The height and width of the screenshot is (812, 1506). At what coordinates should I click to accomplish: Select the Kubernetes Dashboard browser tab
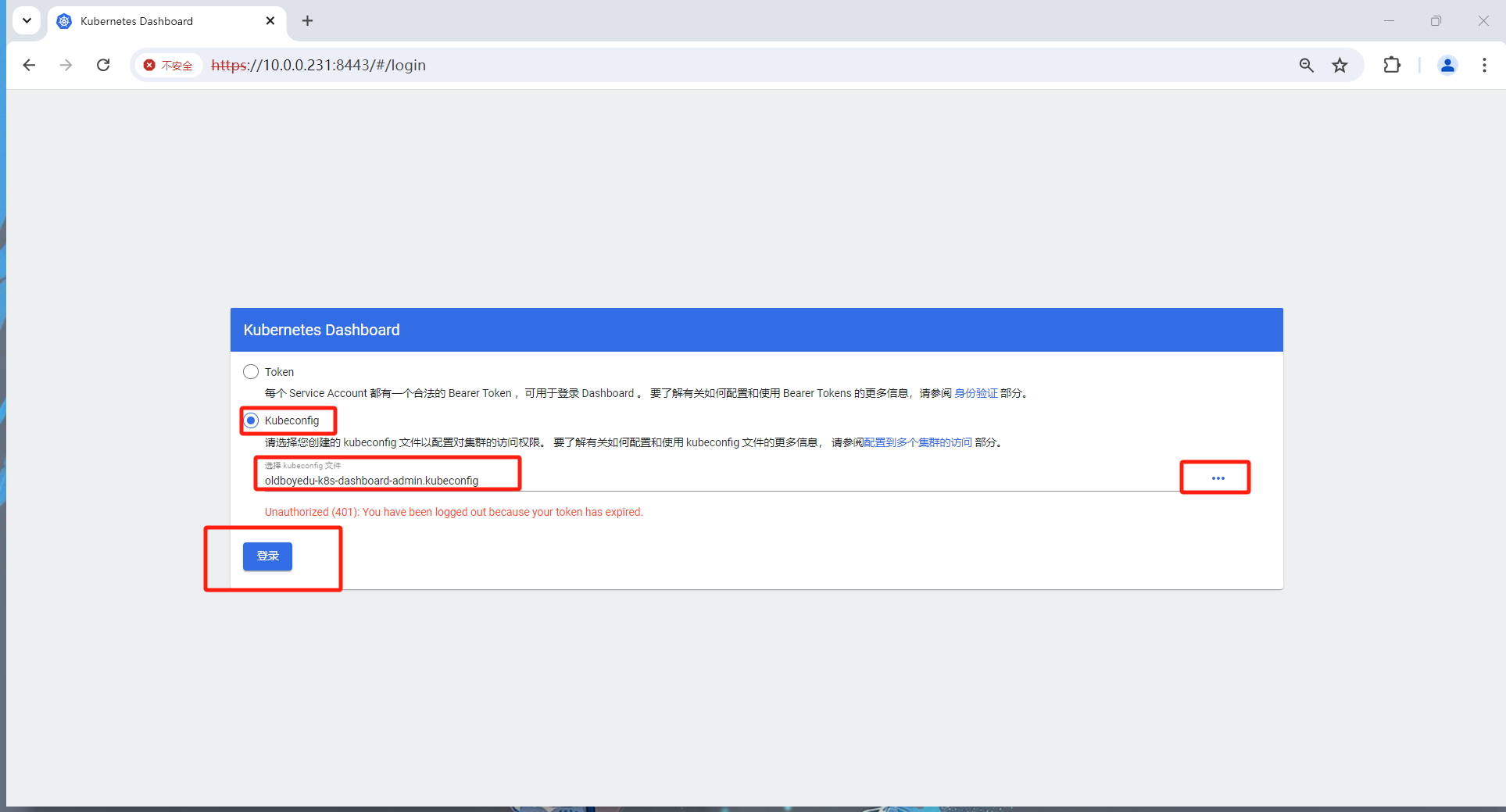(167, 21)
